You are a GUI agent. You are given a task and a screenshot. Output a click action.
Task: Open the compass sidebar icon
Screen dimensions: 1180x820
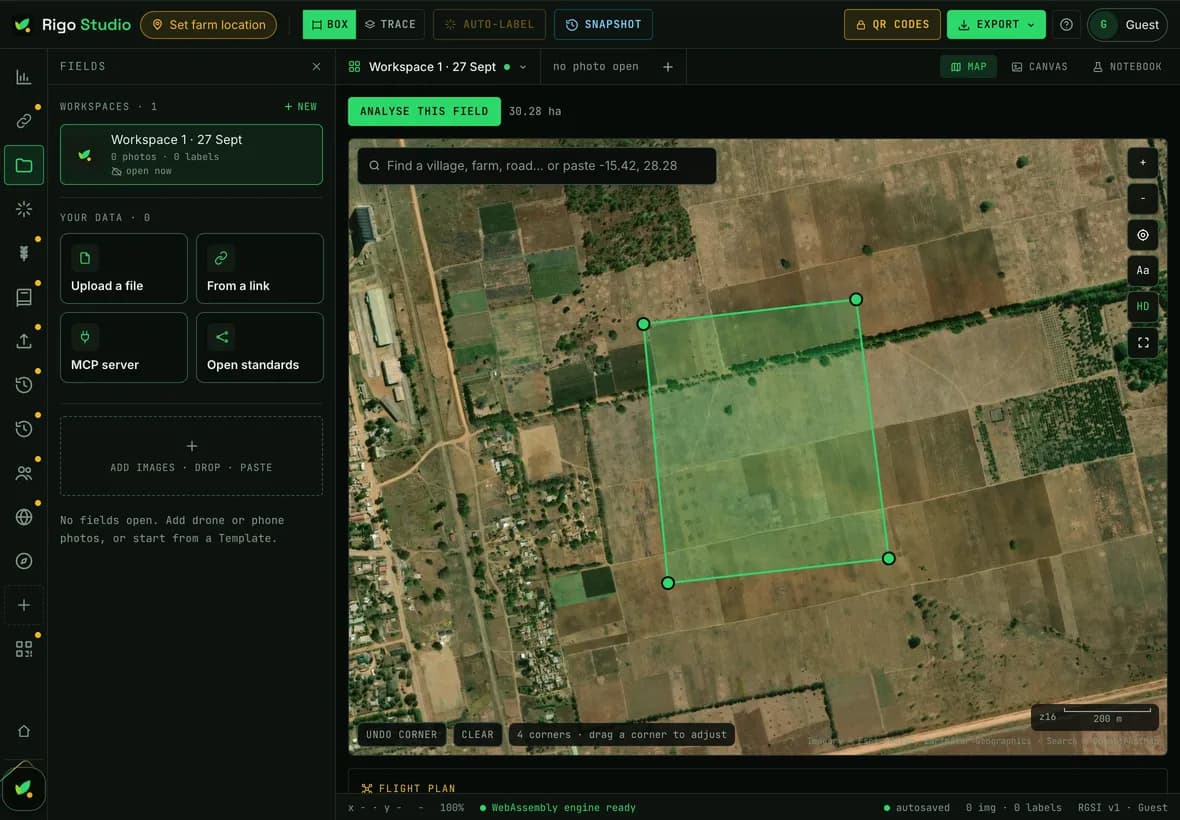pyautogui.click(x=23, y=561)
